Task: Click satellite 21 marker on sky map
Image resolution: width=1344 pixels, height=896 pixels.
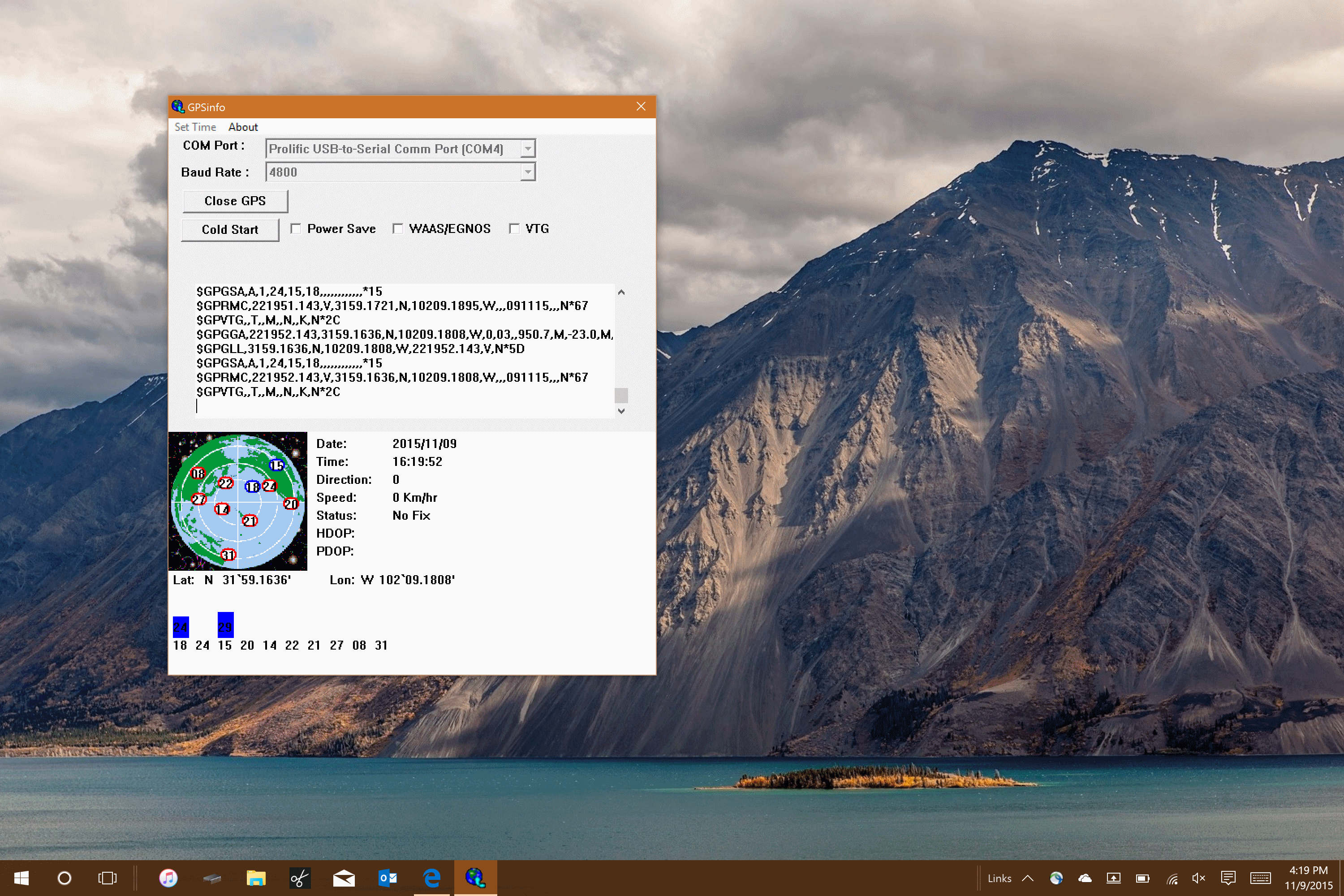Action: click(x=250, y=520)
